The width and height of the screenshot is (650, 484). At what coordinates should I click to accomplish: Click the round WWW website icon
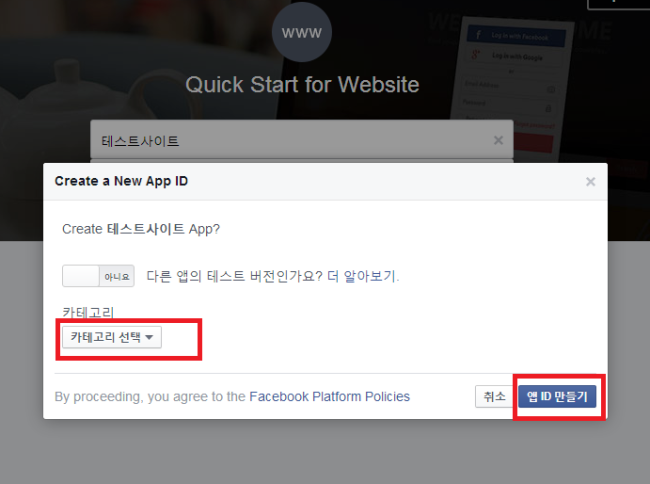302,32
